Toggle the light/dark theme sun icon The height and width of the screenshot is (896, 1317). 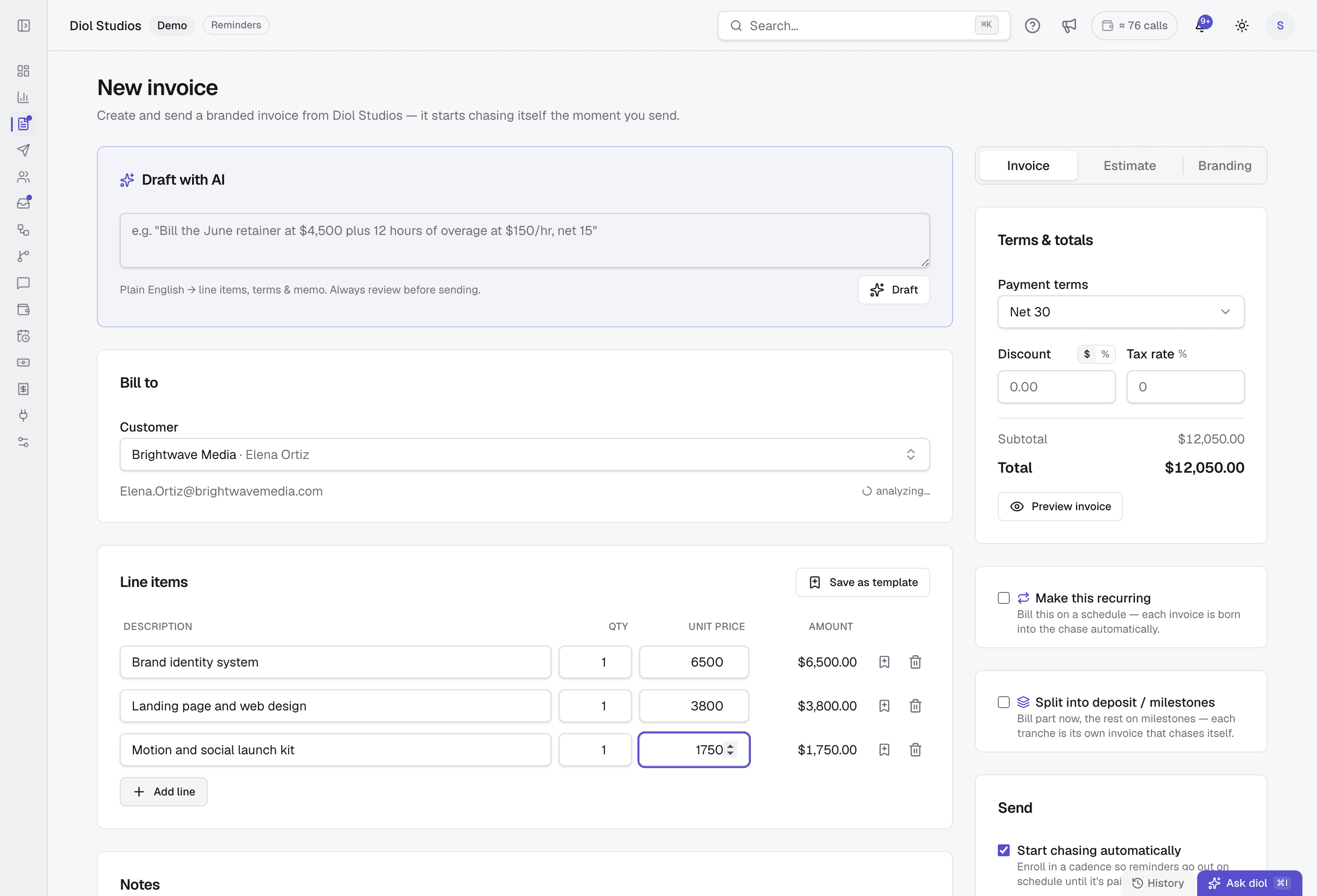click(1242, 26)
